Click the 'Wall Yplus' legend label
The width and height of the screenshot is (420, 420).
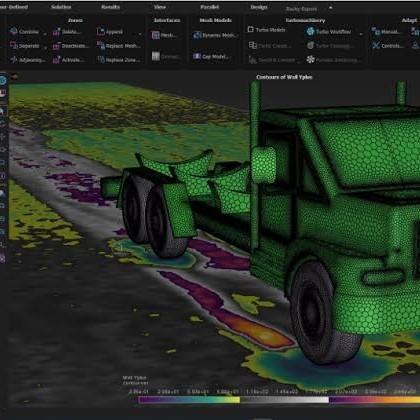tap(134, 378)
